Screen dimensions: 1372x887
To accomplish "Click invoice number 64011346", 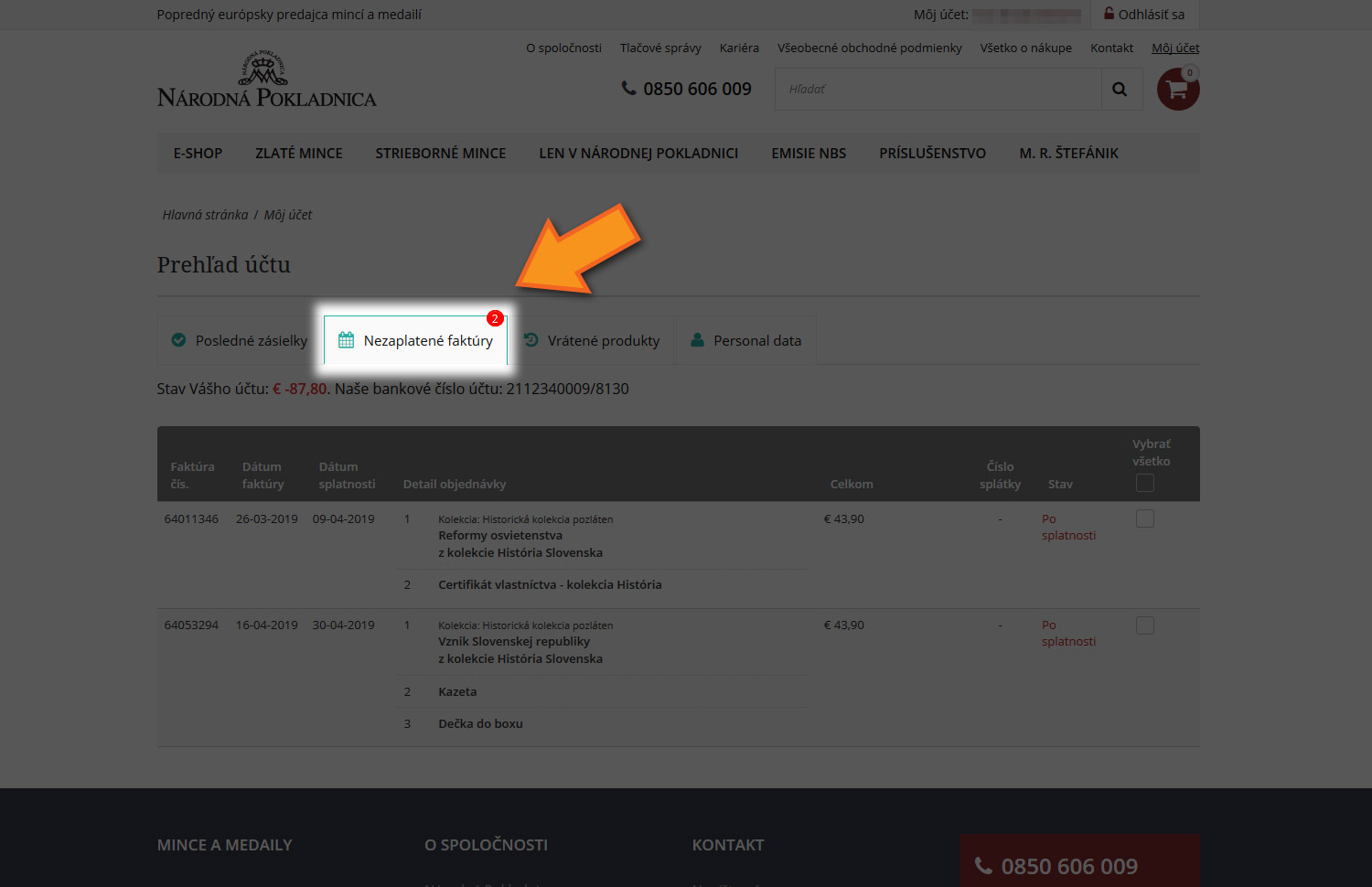I will 191,518.
